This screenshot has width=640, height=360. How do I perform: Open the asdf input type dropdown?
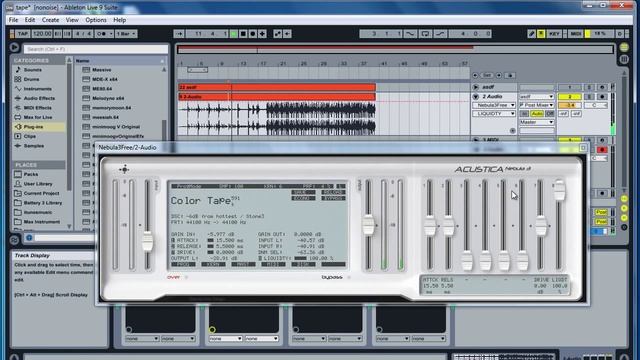(x=537, y=97)
